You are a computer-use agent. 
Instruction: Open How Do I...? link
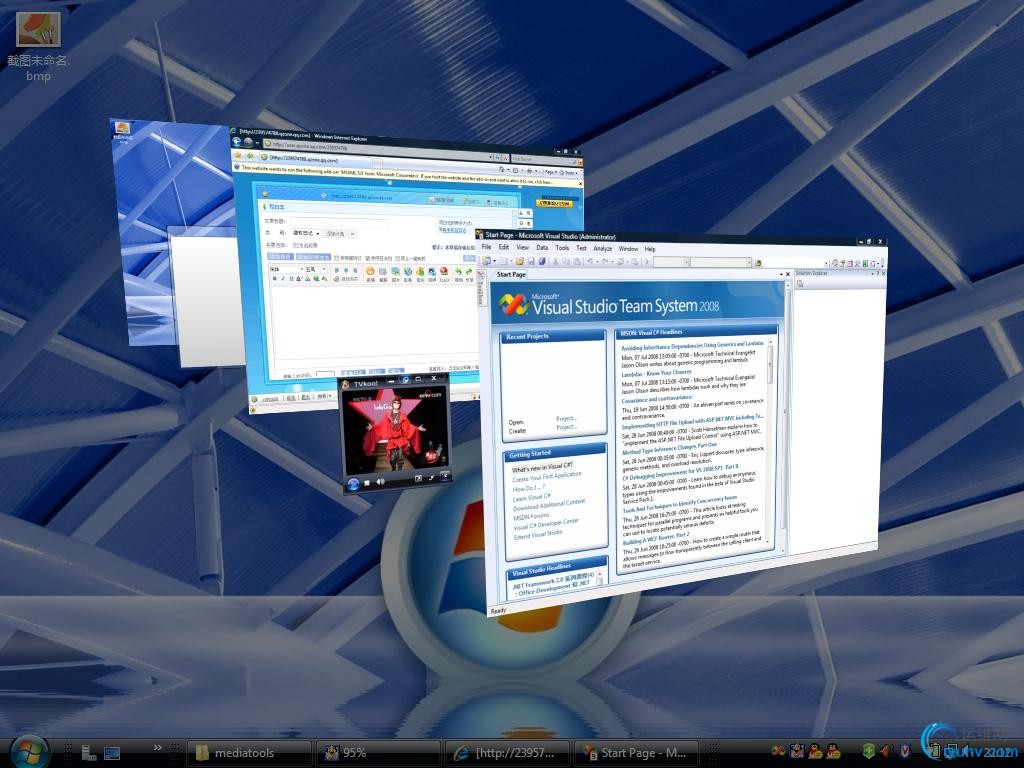[x=528, y=488]
